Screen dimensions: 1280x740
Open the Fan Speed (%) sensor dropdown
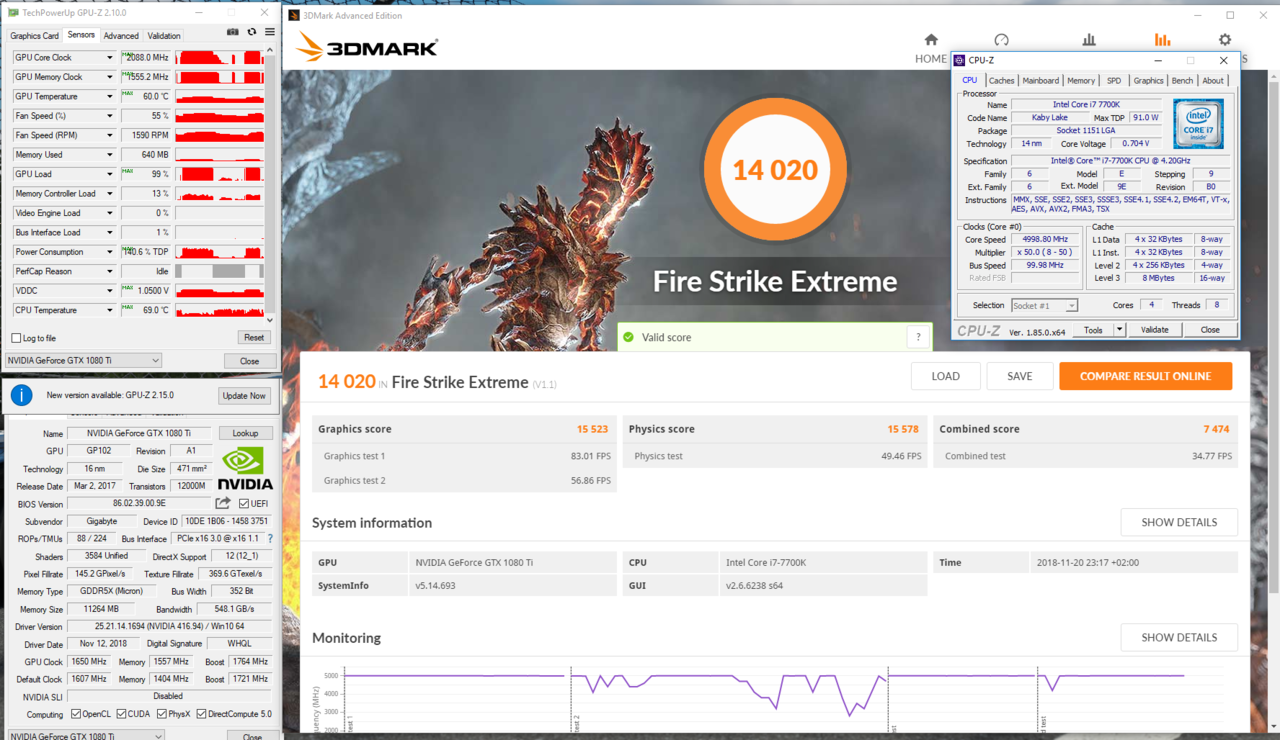[x=110, y=116]
